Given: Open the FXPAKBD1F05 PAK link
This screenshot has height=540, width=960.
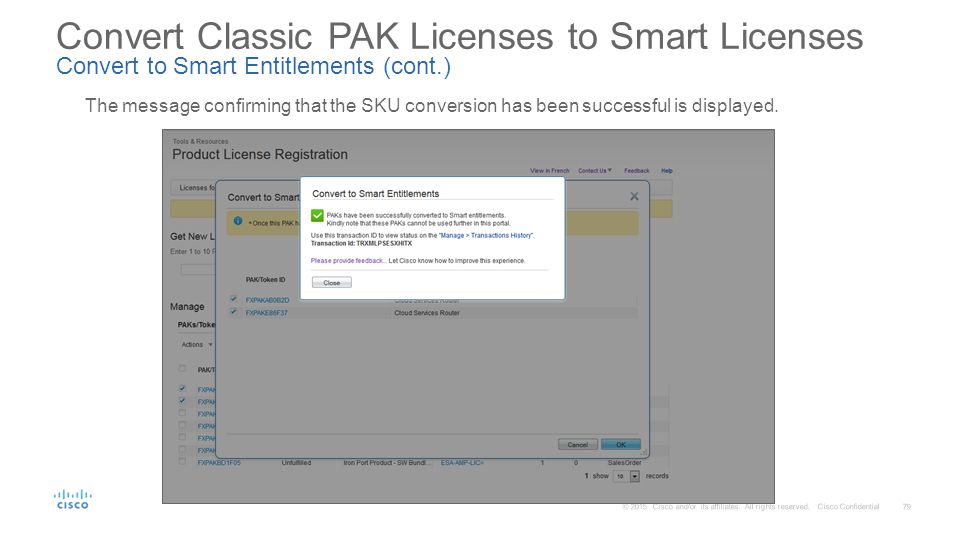Looking at the screenshot, I should (219, 463).
